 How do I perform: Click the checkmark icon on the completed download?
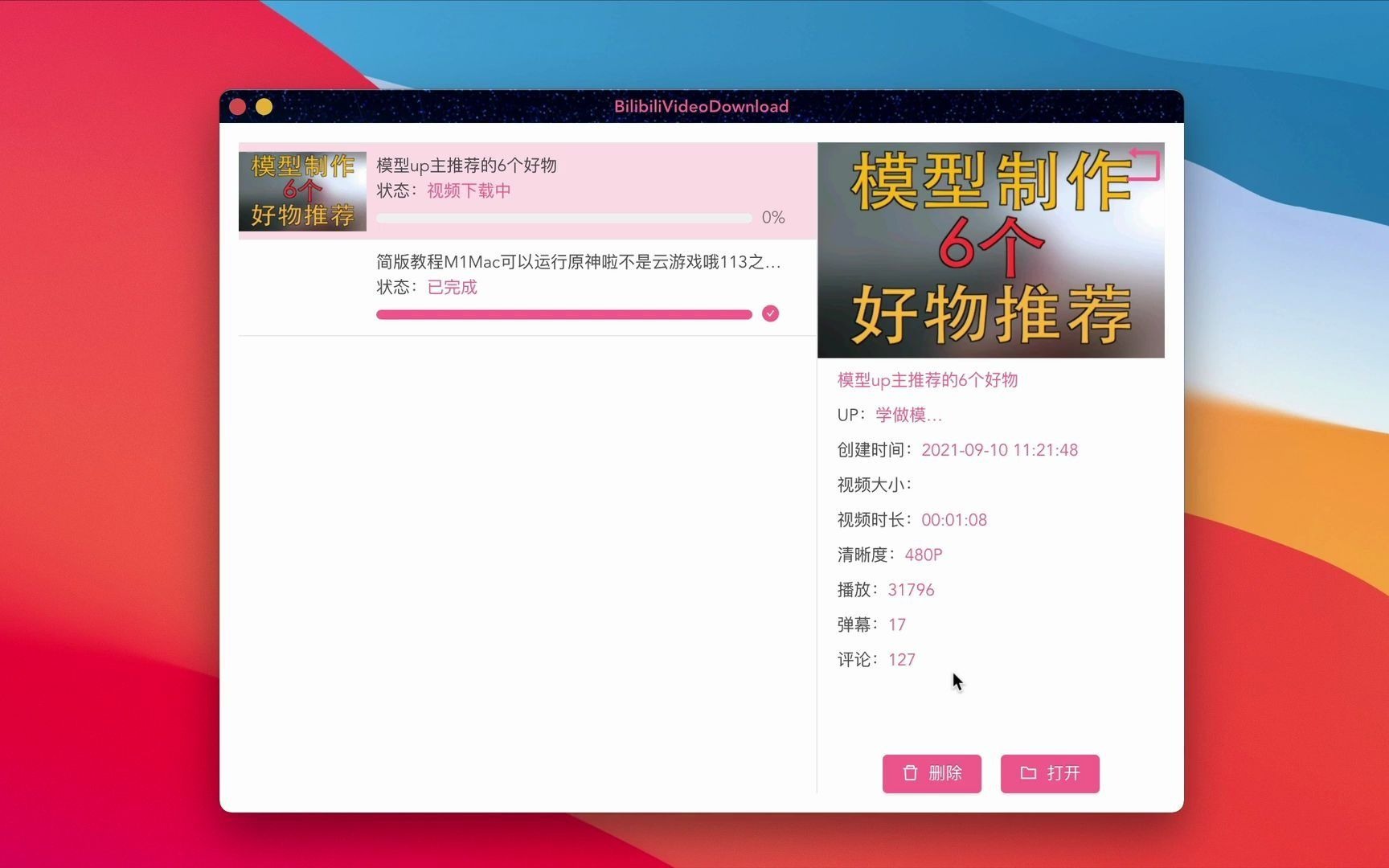[770, 313]
